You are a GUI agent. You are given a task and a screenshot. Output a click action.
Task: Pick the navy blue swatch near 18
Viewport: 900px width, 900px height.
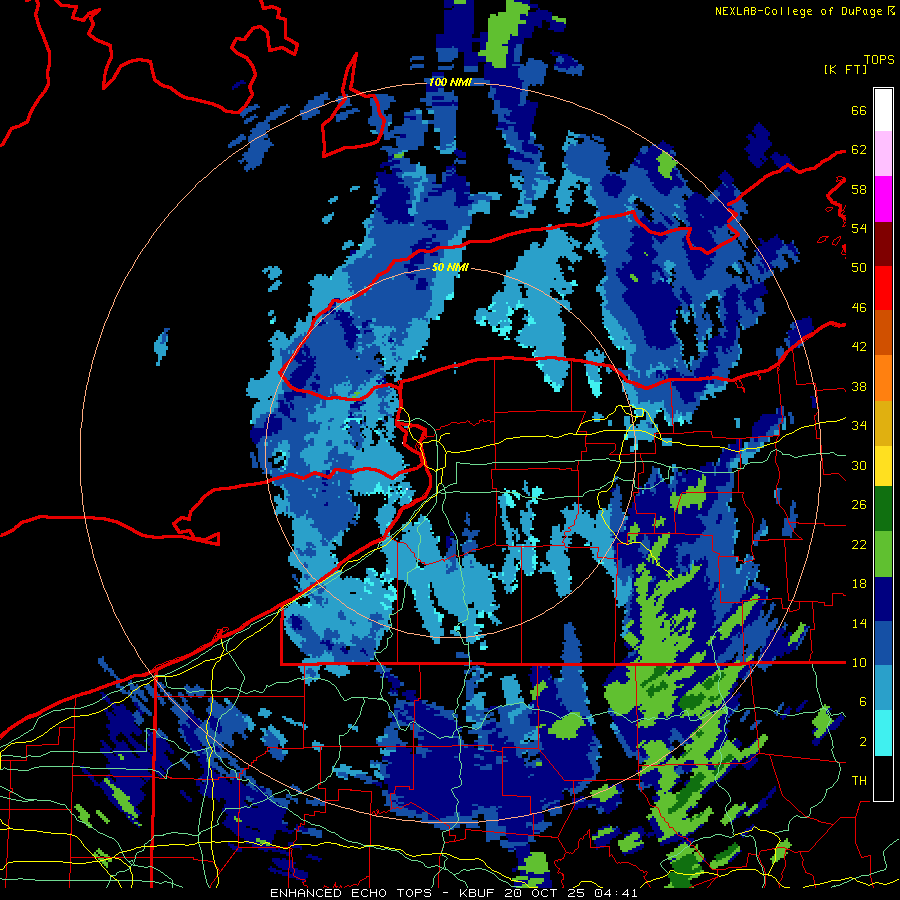coord(883,599)
